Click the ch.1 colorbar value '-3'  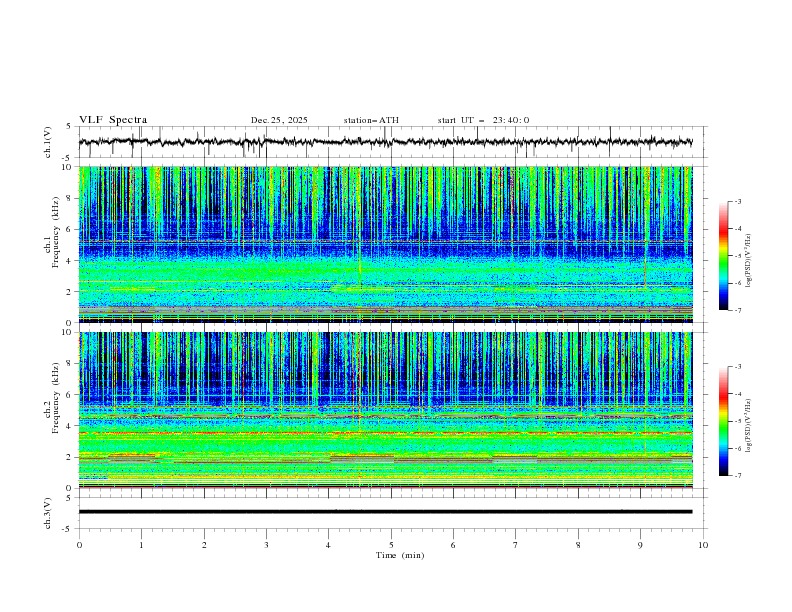[x=737, y=201]
